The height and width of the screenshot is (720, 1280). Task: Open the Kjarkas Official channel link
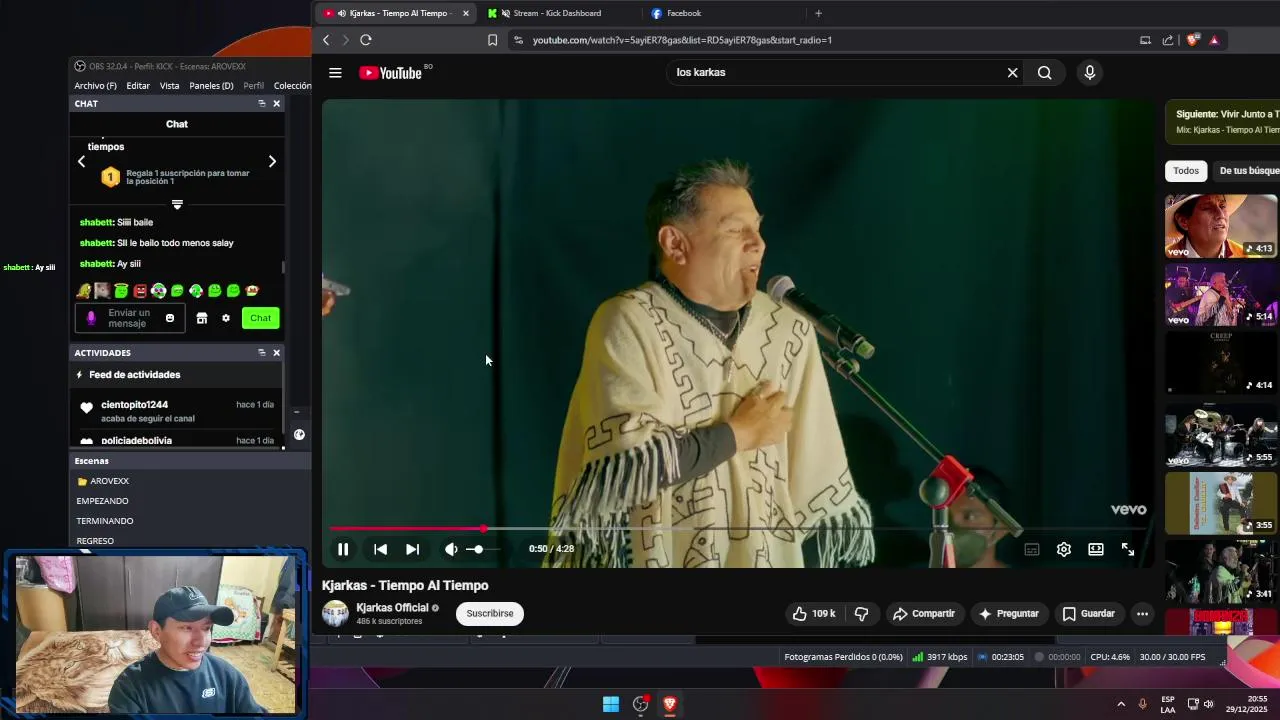392,607
